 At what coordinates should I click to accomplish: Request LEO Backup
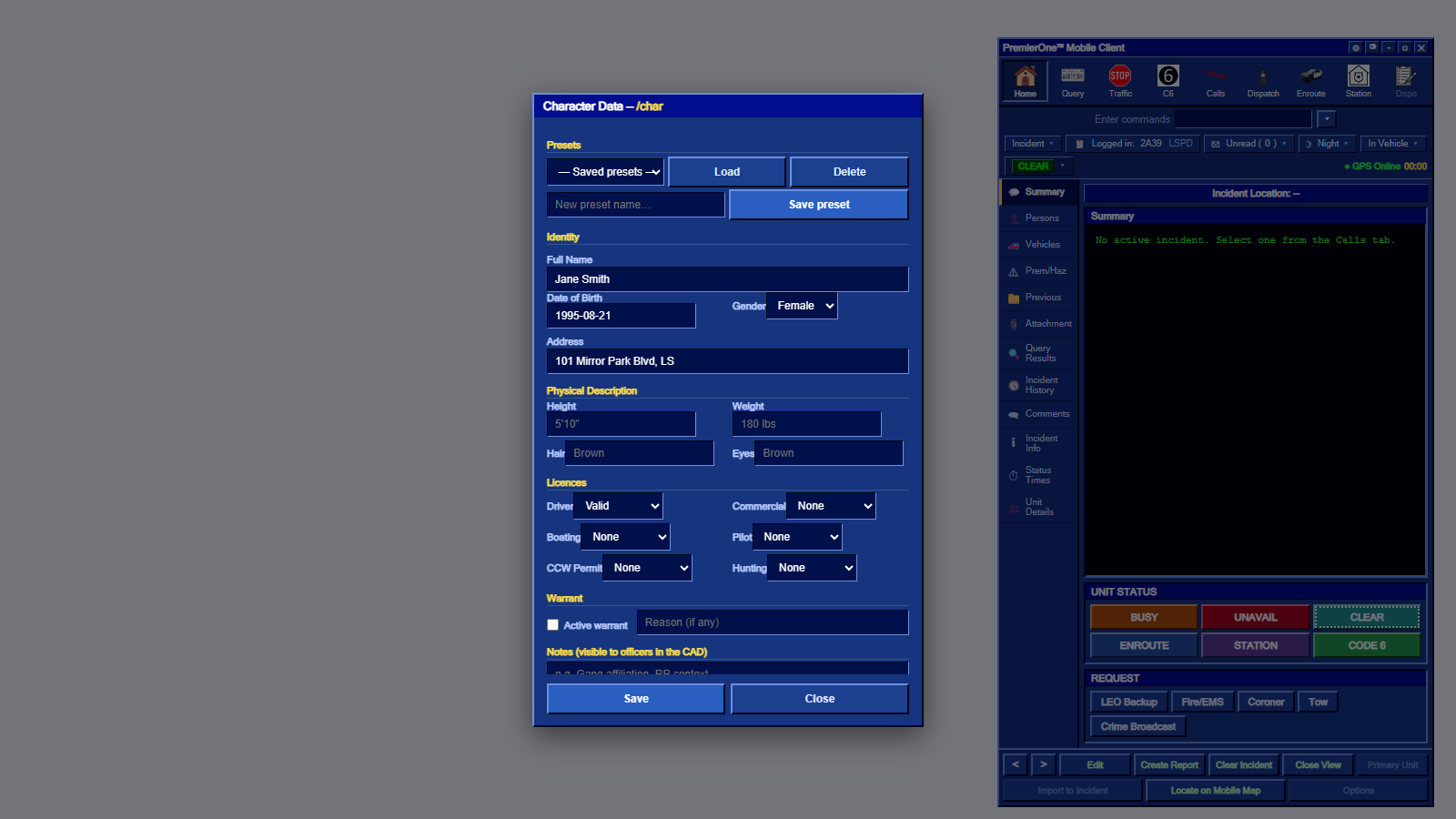click(x=1129, y=702)
